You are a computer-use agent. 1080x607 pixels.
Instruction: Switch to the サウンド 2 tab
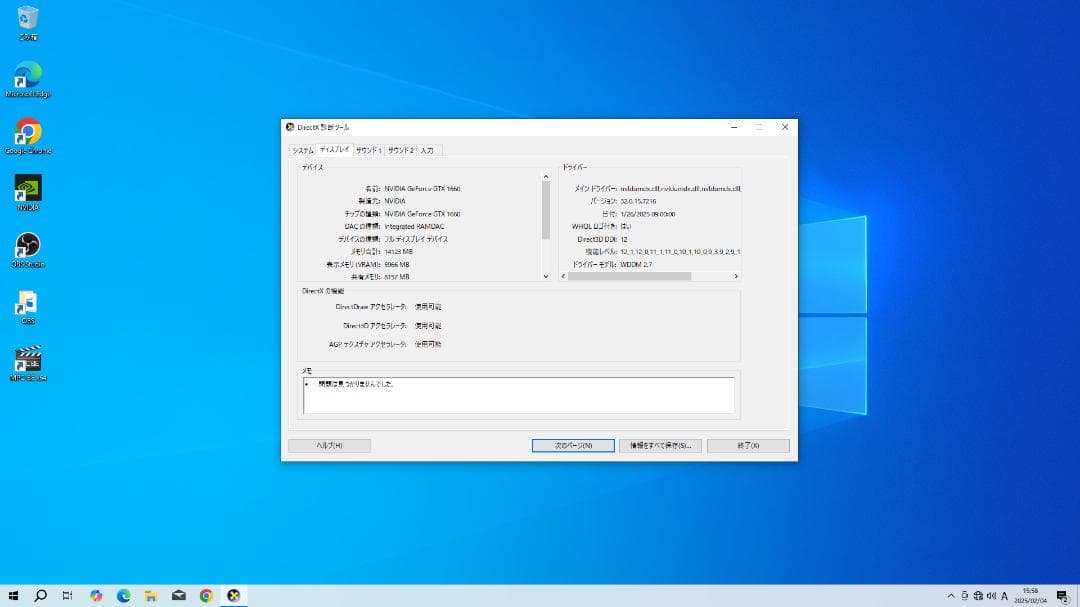[400, 150]
